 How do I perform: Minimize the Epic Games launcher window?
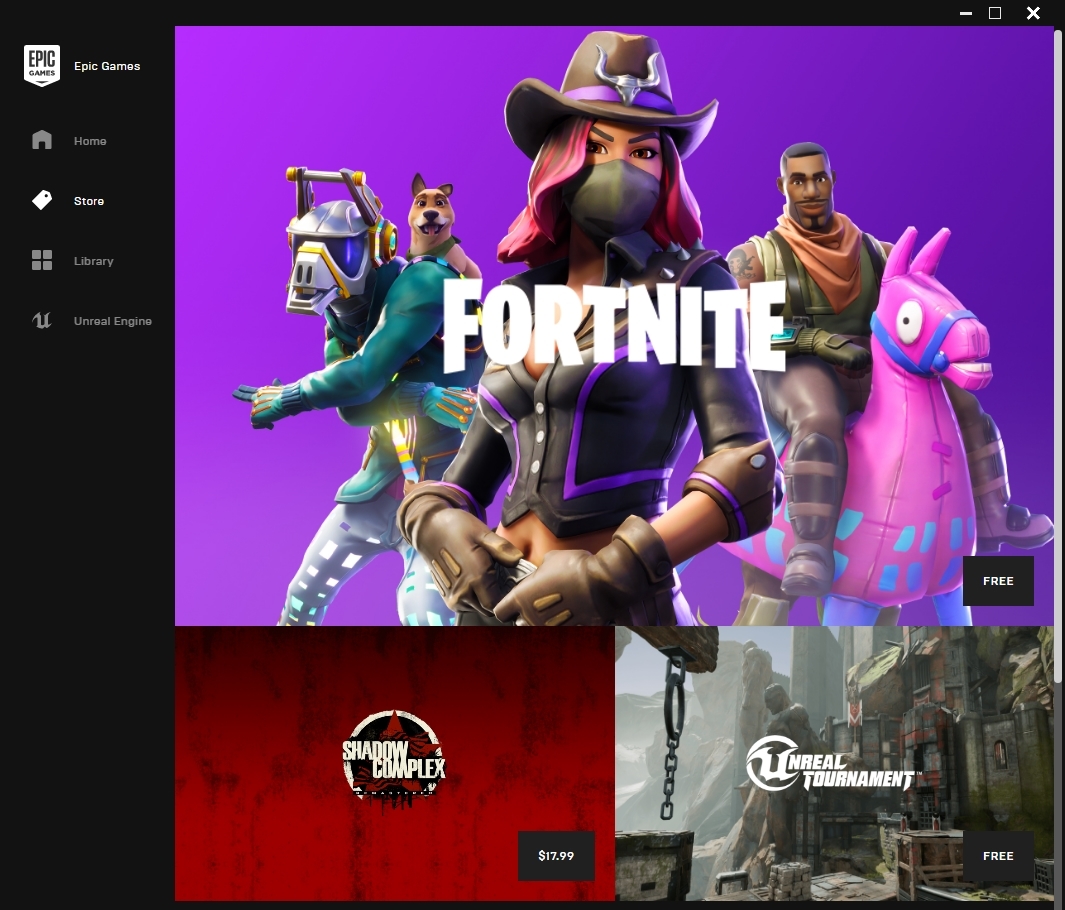(x=966, y=13)
